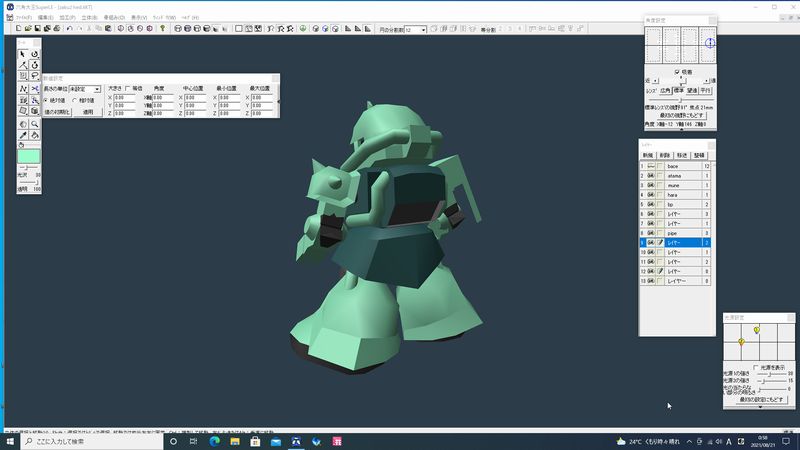The width and height of the screenshot is (800, 450).
Task: Select the paint bucket tool in the tool palette
Action: [34, 135]
